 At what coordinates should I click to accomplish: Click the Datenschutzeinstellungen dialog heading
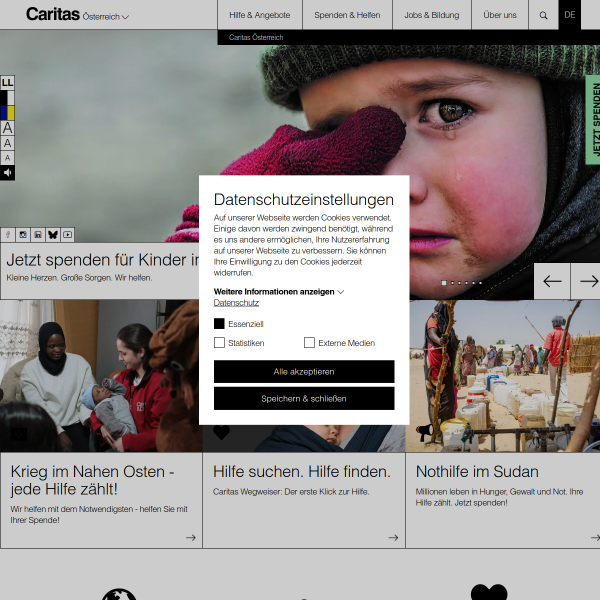click(x=304, y=200)
